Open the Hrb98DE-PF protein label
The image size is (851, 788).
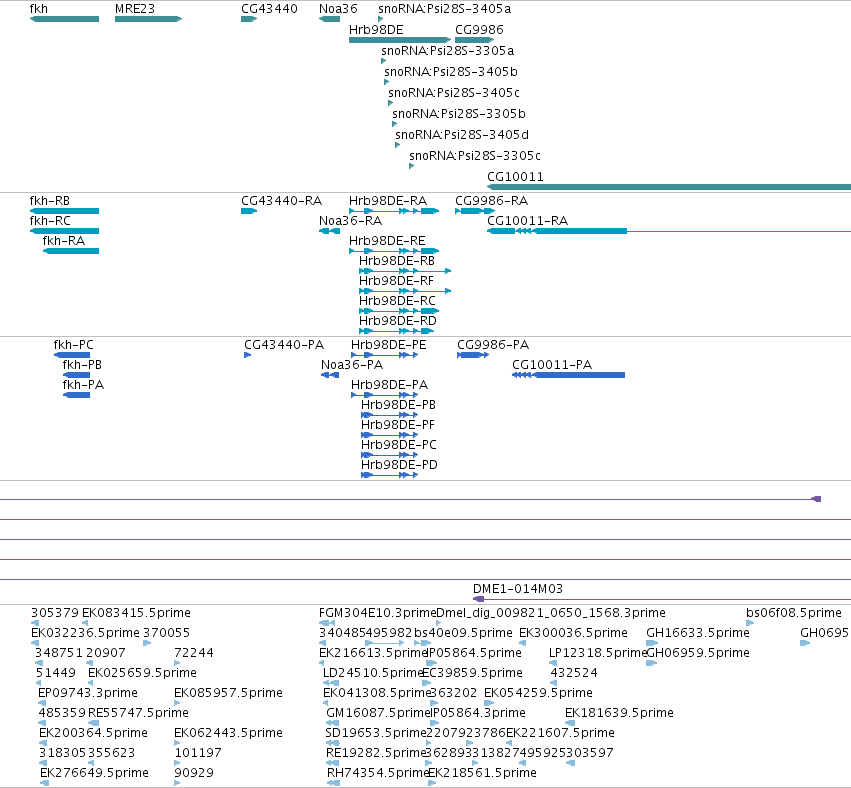pos(398,425)
